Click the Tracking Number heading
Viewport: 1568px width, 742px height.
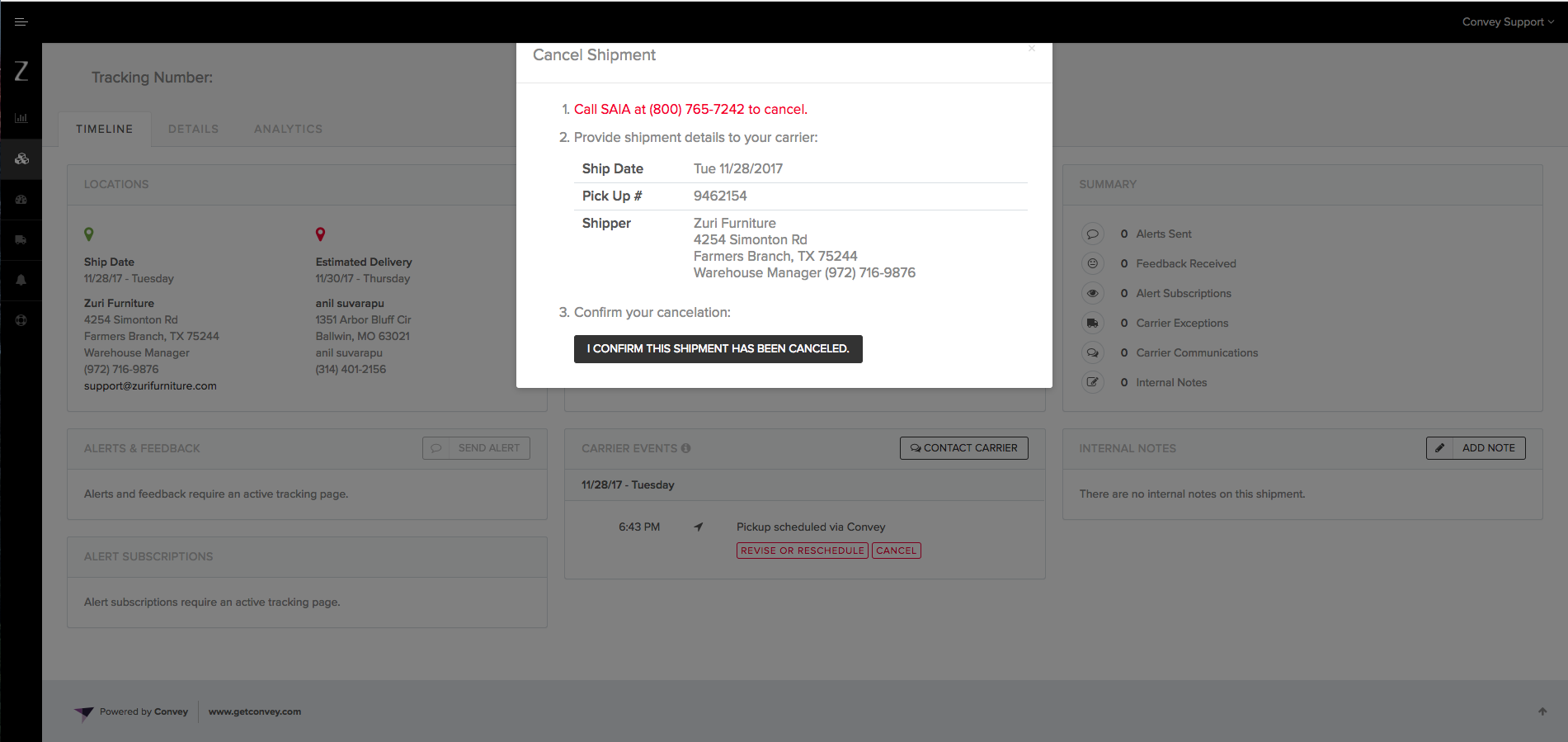click(152, 78)
